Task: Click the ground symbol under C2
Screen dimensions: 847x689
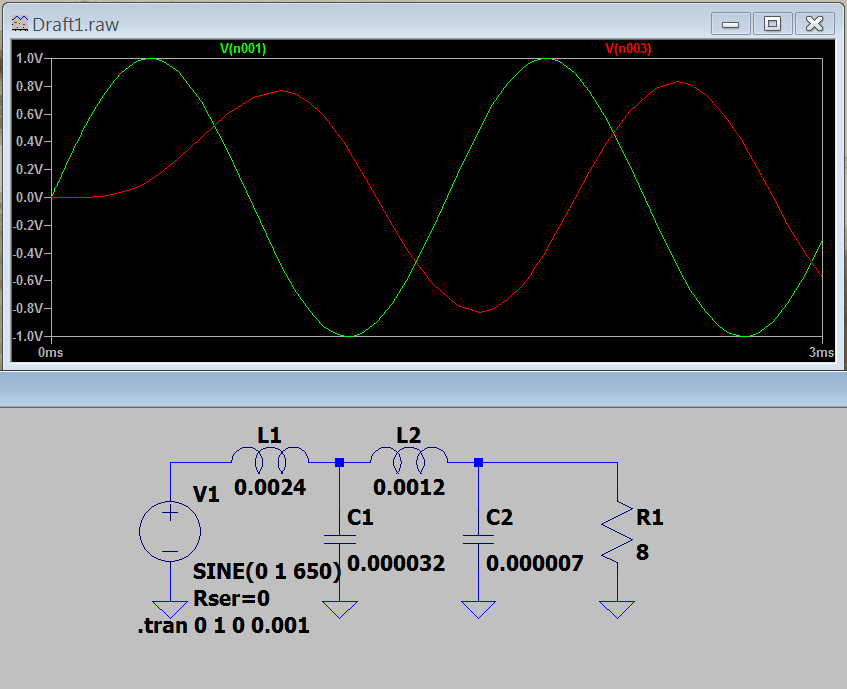Action: tap(479, 609)
